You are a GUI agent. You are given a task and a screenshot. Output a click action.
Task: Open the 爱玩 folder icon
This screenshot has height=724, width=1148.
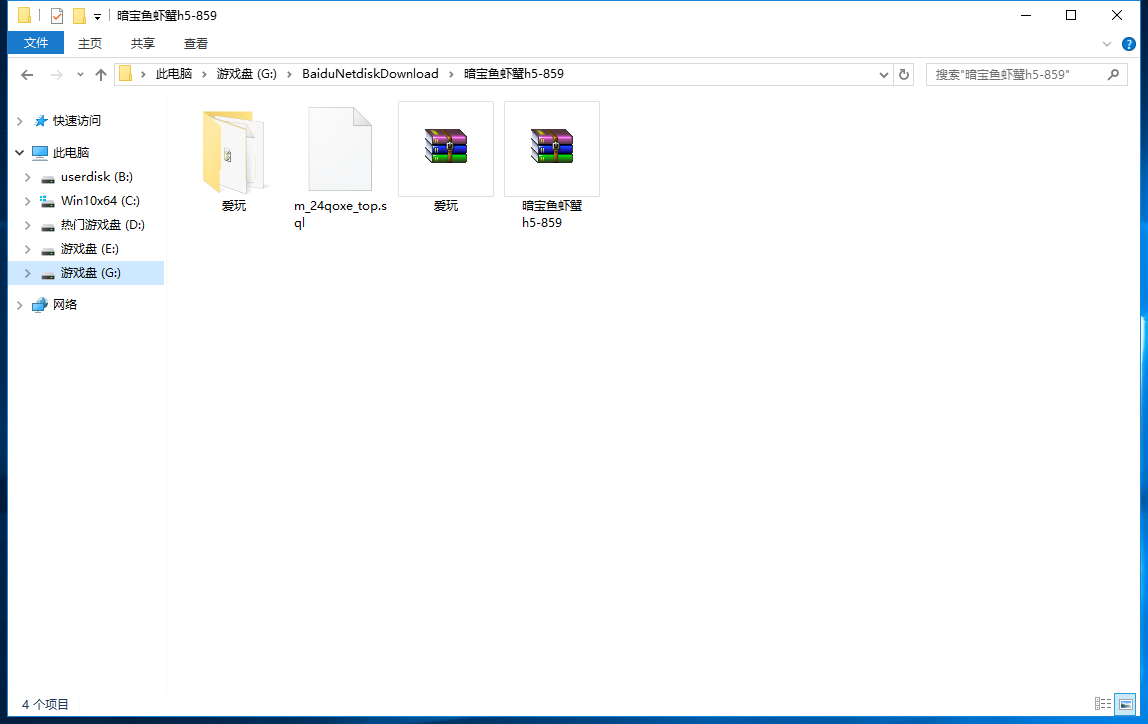point(233,150)
